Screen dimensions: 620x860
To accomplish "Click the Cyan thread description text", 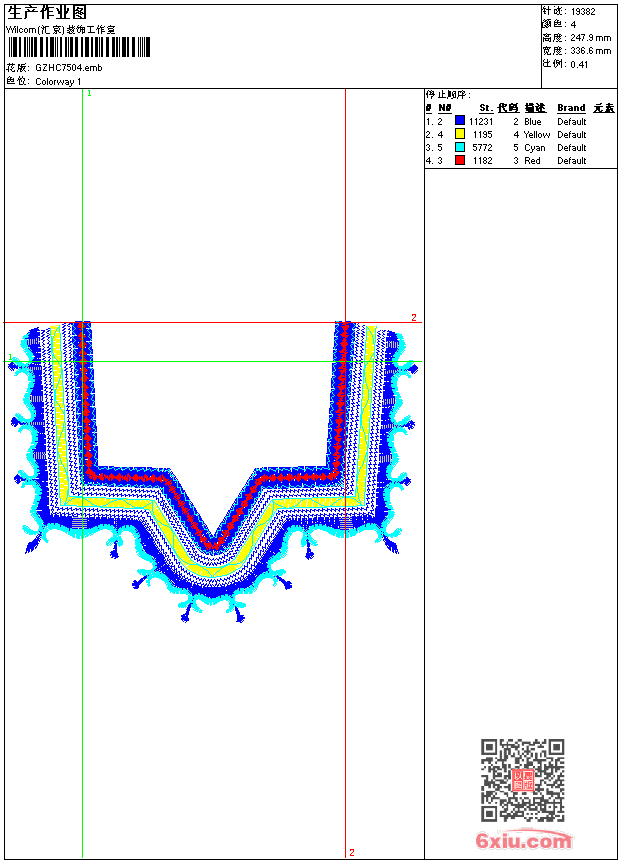I will coord(534,148).
